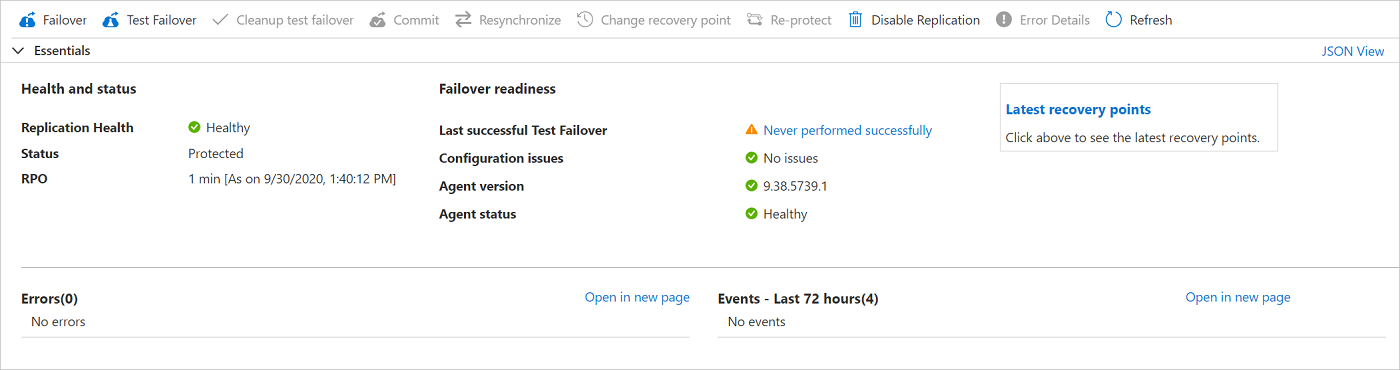Select Resynchronize in the toolbar
1400x370 pixels.
508,20
